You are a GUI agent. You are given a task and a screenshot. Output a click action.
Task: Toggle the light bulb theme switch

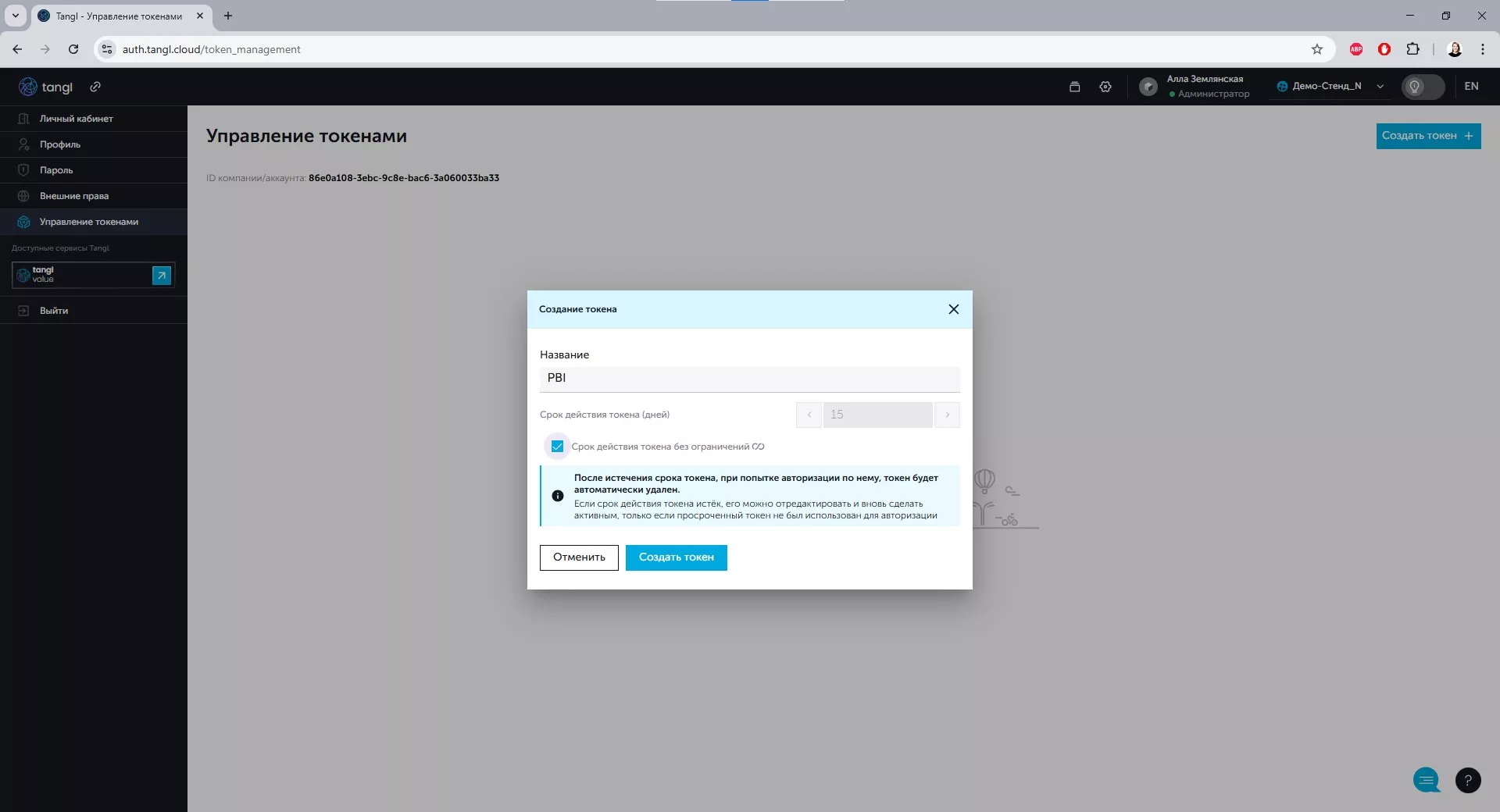[x=1422, y=87]
